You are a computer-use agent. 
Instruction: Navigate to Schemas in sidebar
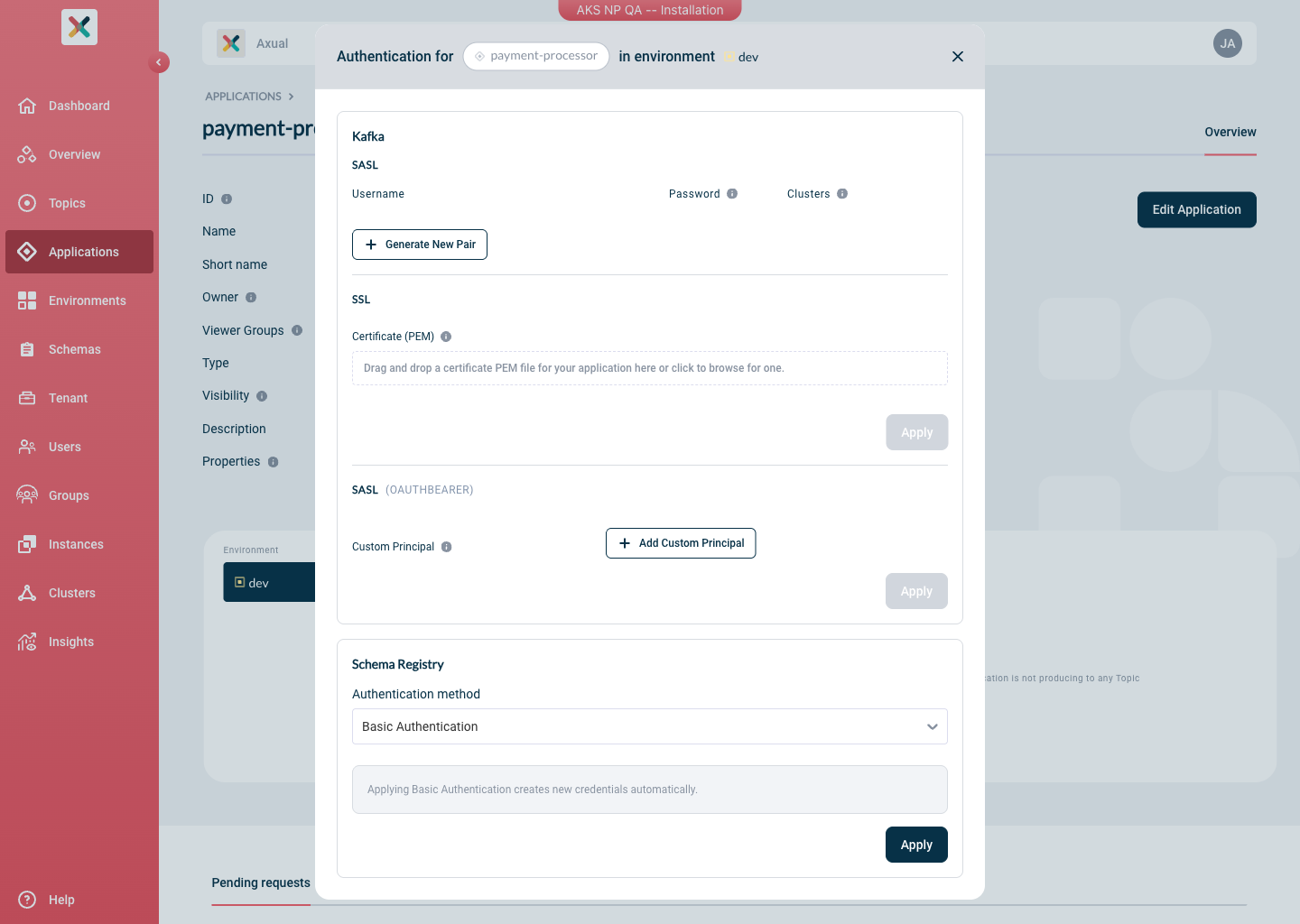tap(74, 349)
